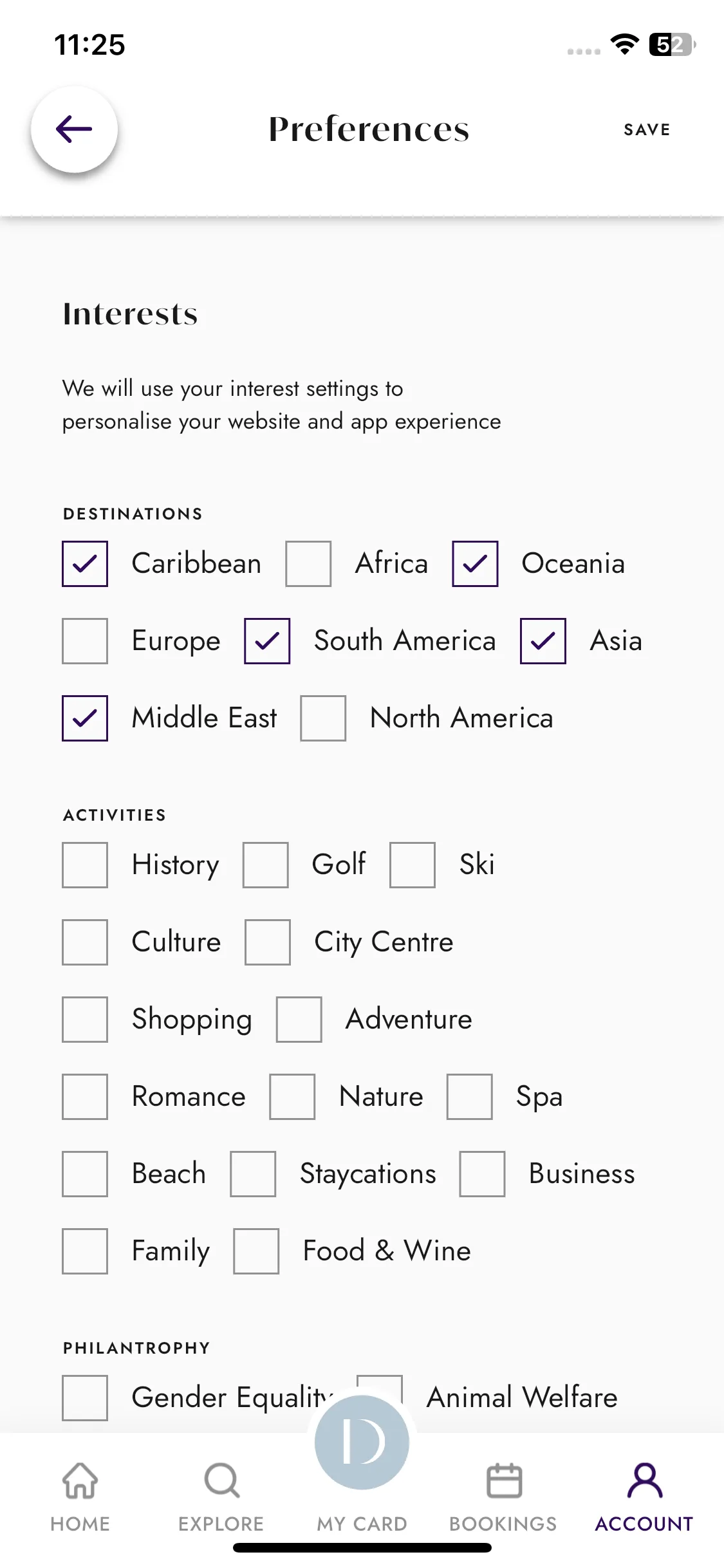Check the Europe destination checkbox
This screenshot has width=724, height=1568.
tap(85, 641)
